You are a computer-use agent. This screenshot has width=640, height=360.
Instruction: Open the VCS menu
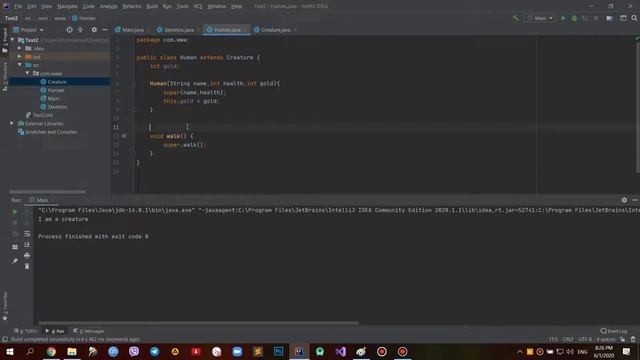click(x=198, y=6)
